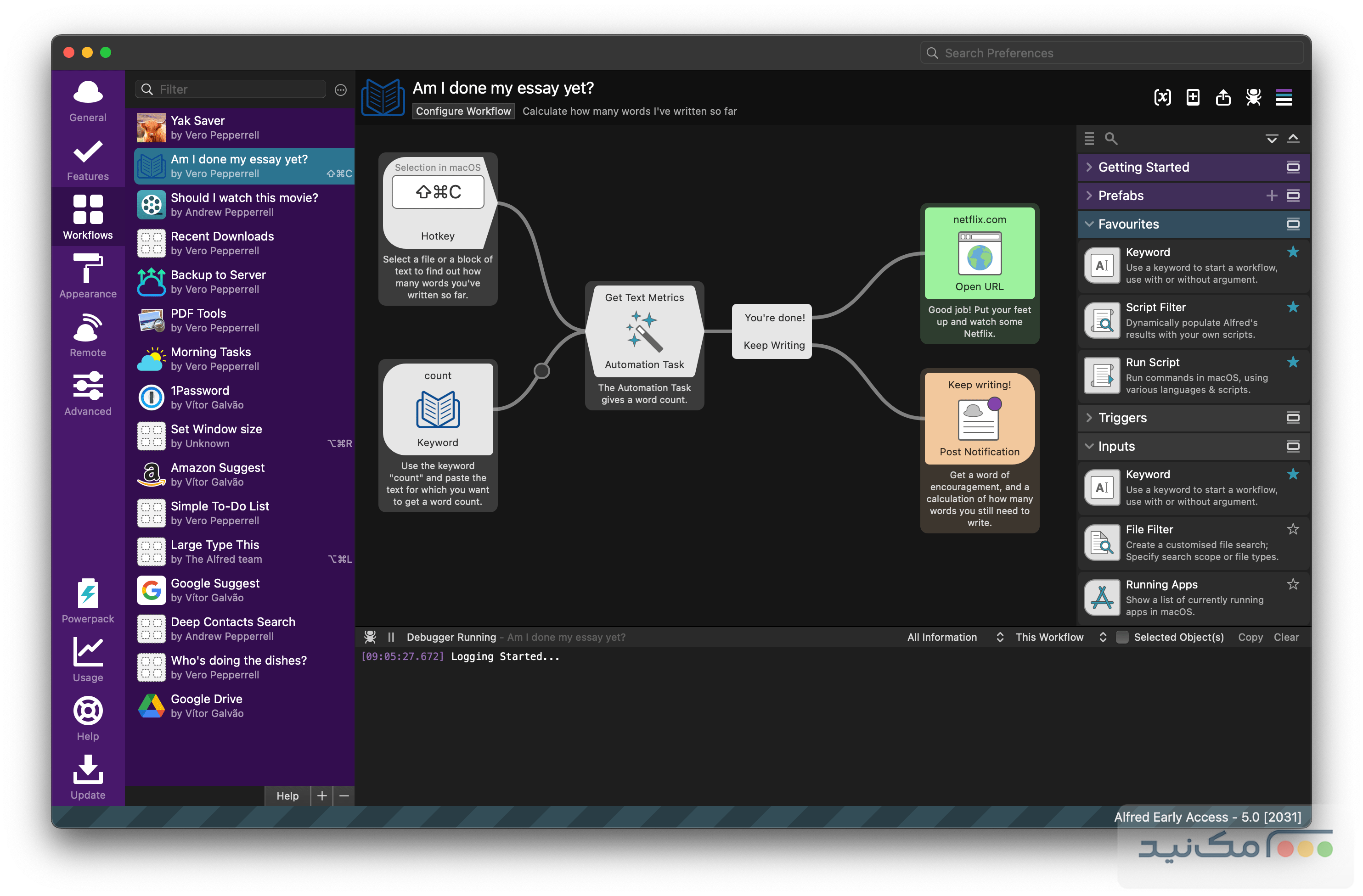1363x896 pixels.
Task: Switch to the Appearance tab
Action: (x=88, y=275)
